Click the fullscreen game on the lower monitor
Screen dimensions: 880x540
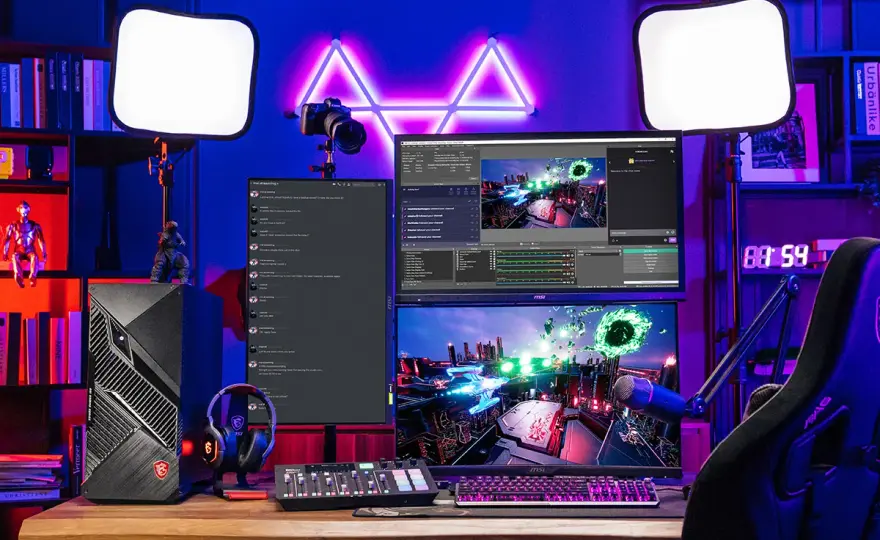pos(538,385)
